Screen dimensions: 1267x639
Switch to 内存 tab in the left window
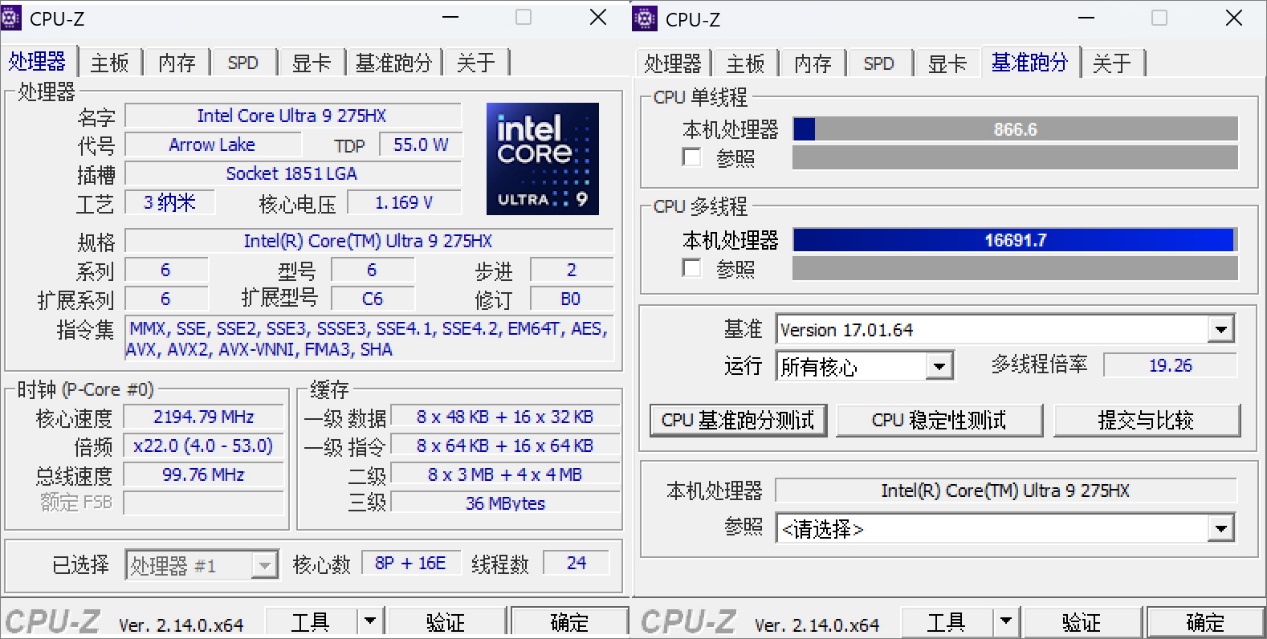tap(177, 63)
